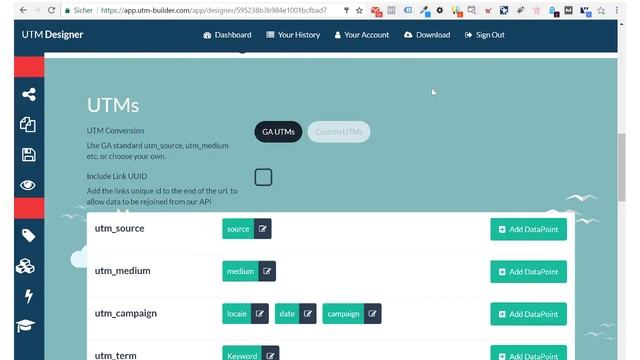Click the save floppy disk sidebar icon

pyautogui.click(x=28, y=155)
